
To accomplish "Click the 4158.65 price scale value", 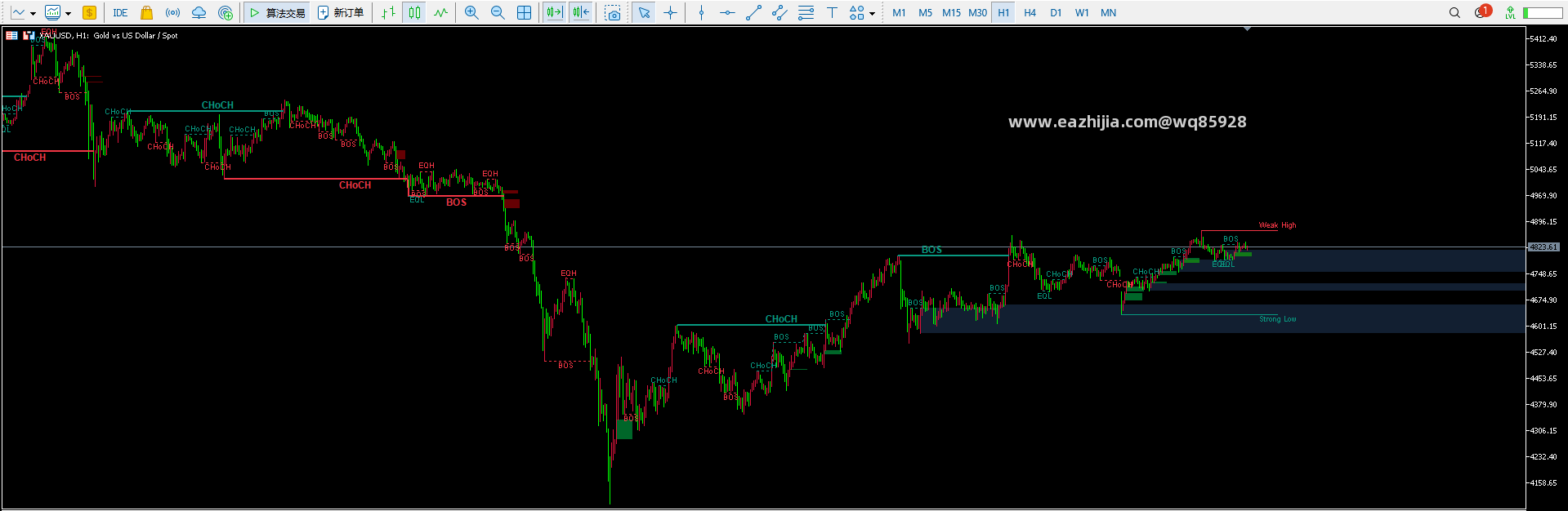I will [x=1543, y=482].
